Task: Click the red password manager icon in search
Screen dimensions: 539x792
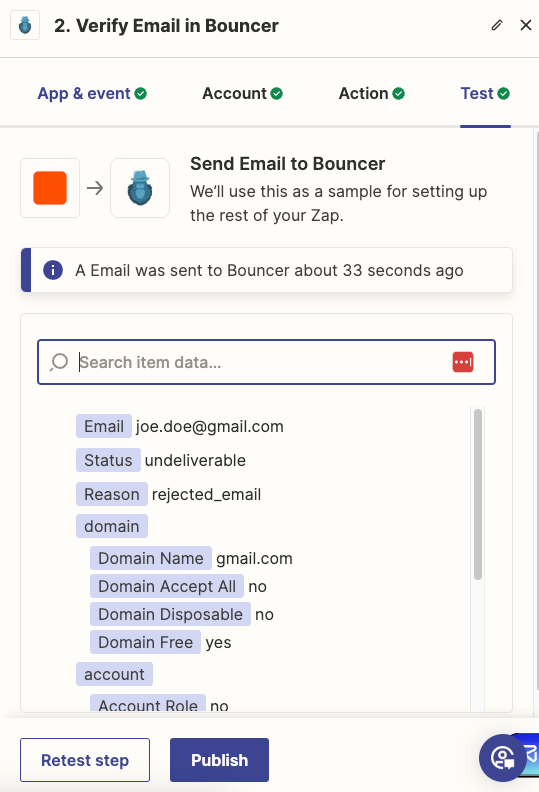Action: click(463, 362)
